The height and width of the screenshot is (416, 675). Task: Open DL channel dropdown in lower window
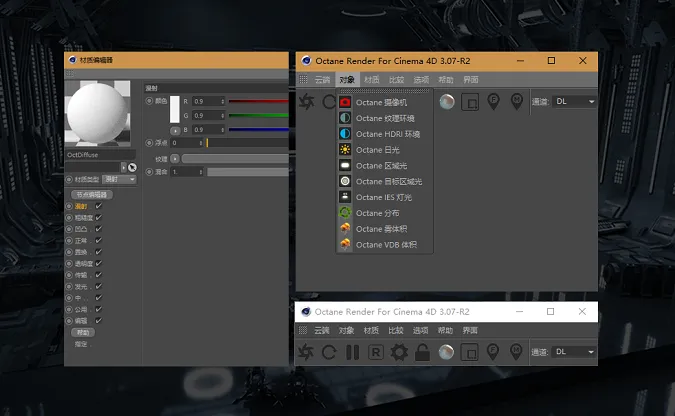[x=574, y=352]
